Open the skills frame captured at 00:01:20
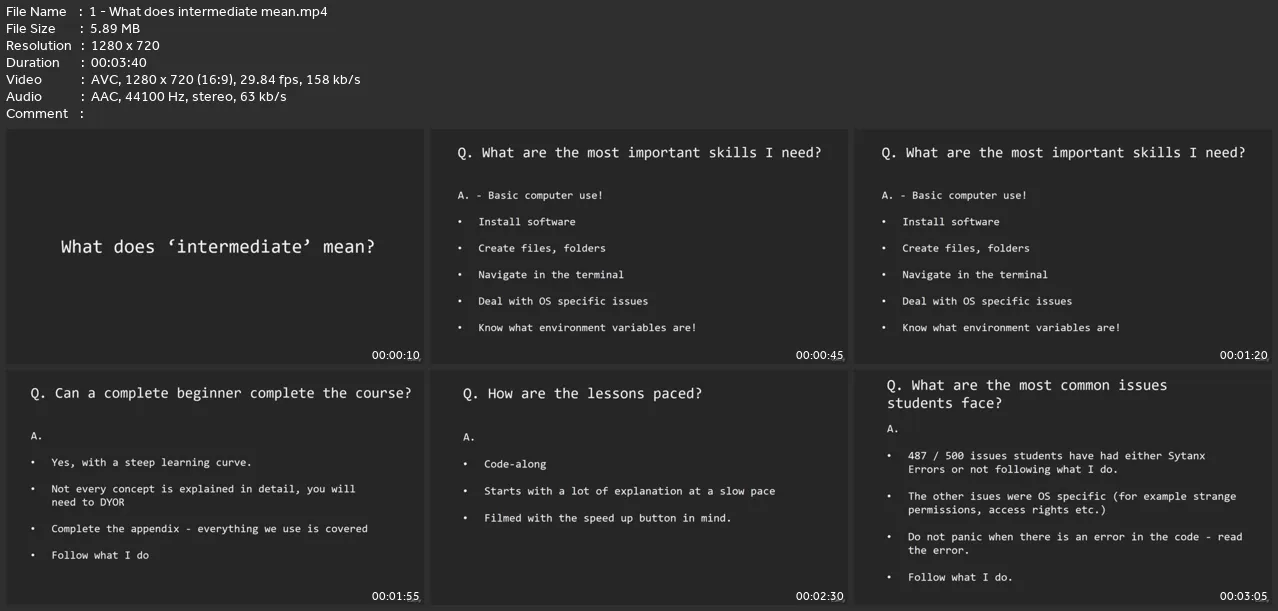Image resolution: width=1278 pixels, height=611 pixels. pyautogui.click(x=1063, y=246)
